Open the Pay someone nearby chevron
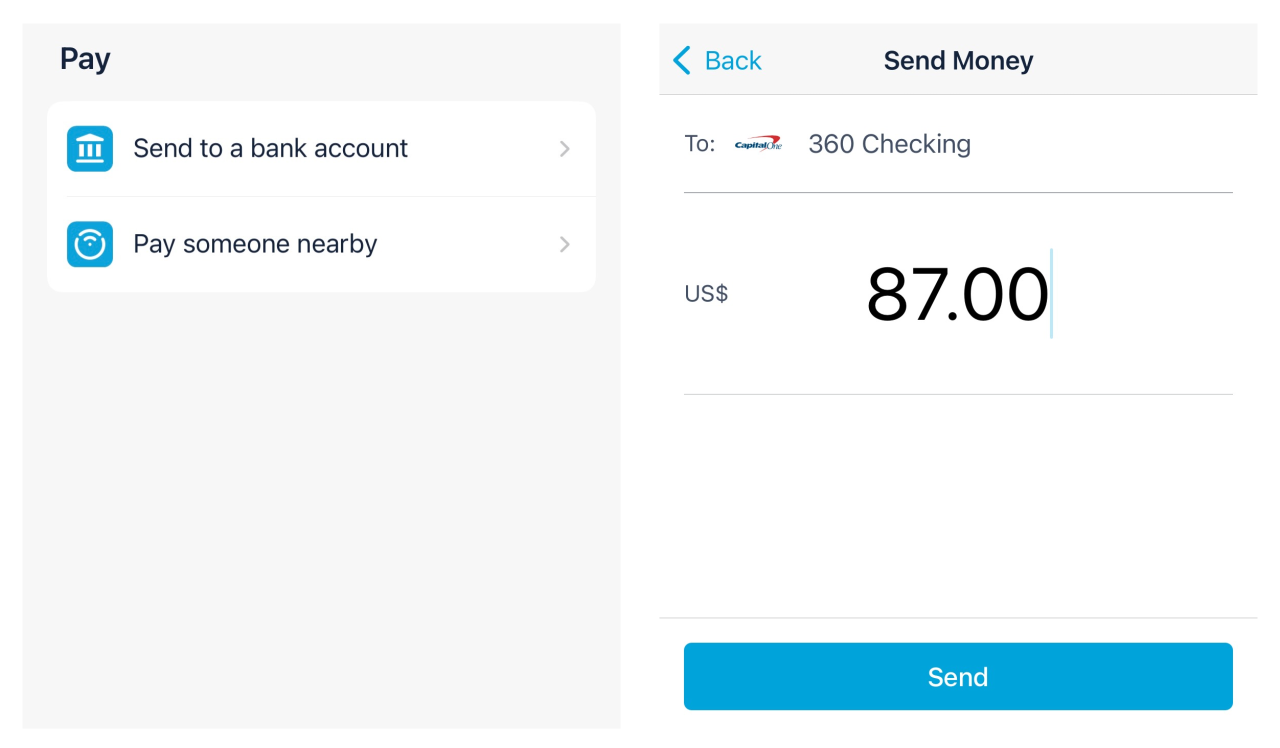Viewport: 1280px width, 748px height. [565, 244]
